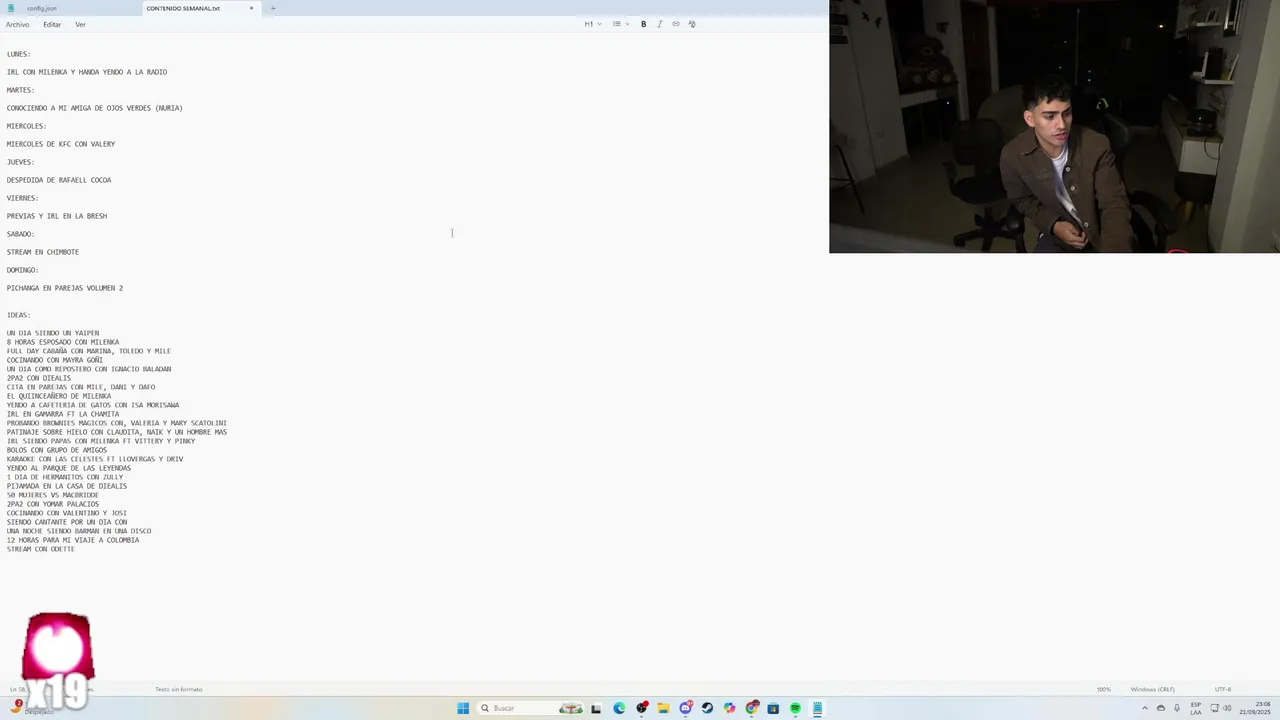Click 'Texto sin formato' status bar entry
The height and width of the screenshot is (720, 1280).
click(179, 689)
